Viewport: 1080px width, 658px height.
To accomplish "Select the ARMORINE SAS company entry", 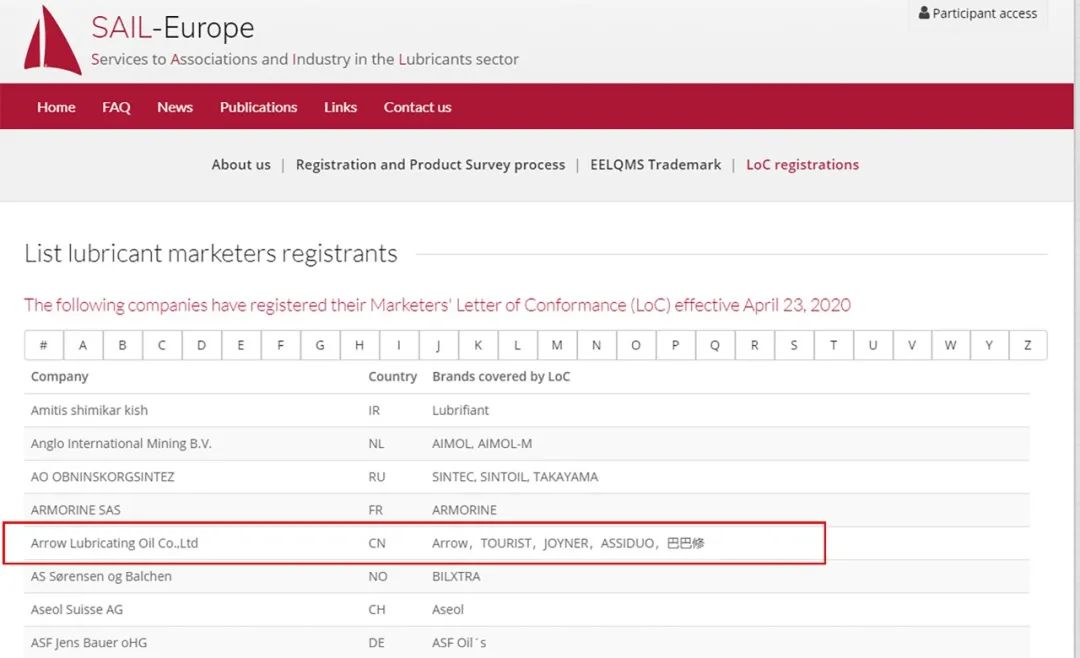I will (x=76, y=510).
